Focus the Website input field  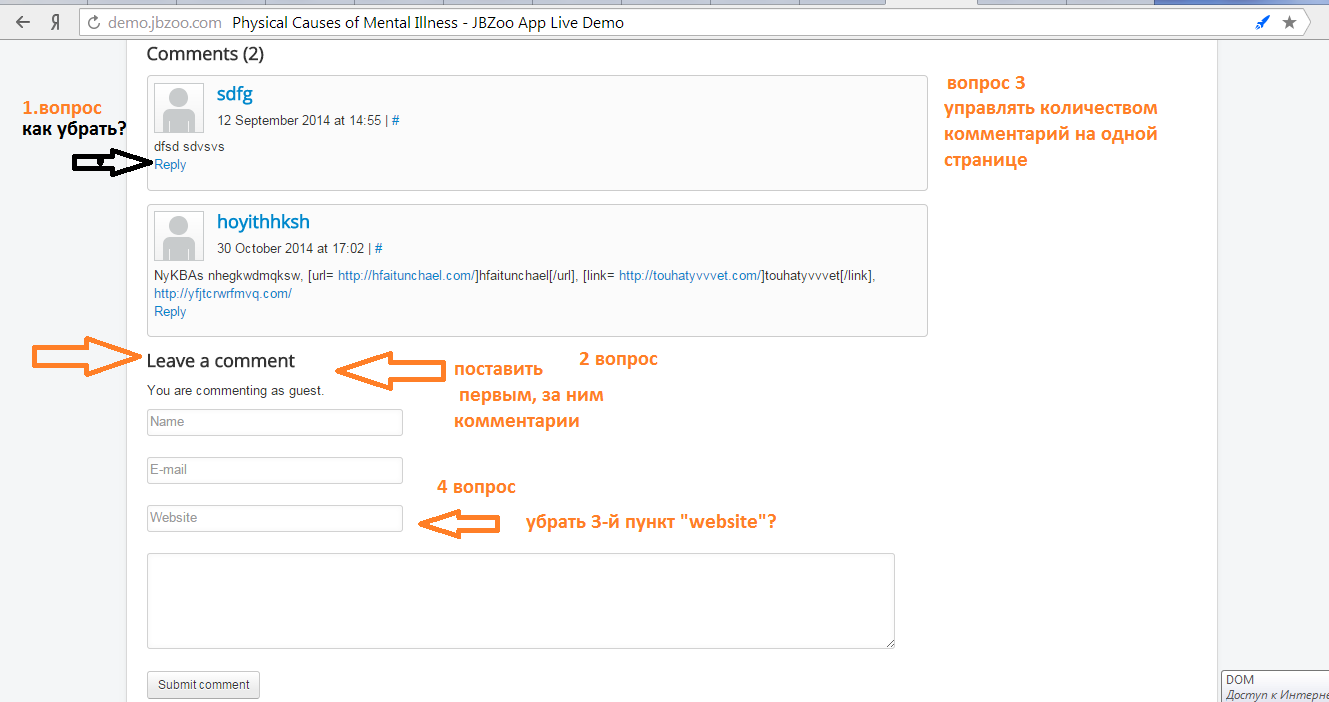tap(274, 518)
